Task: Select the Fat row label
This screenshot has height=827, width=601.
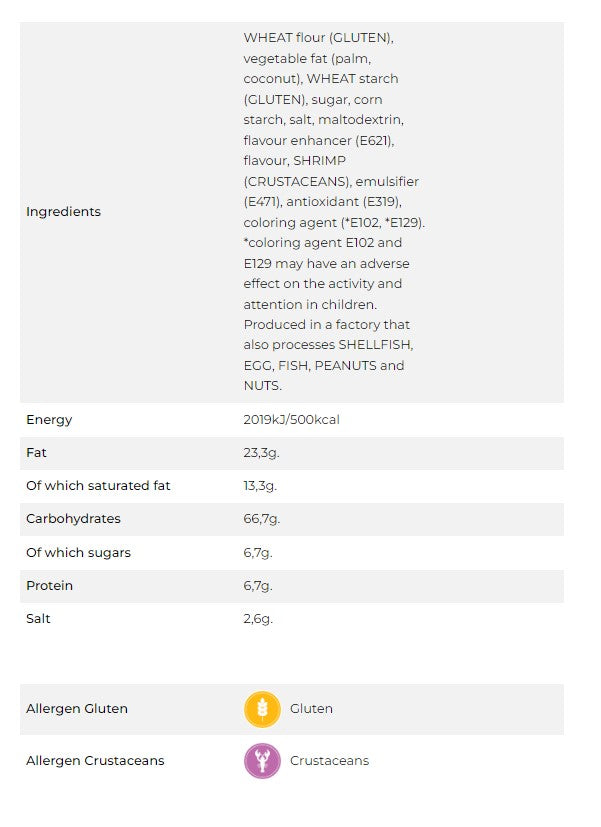Action: pos(36,453)
